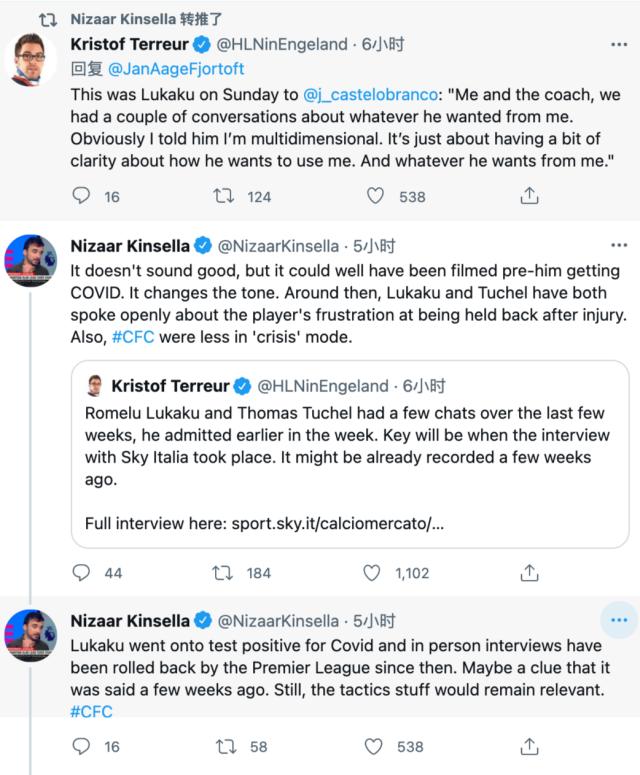Like Kristof Terreur's top tweet
The width and height of the screenshot is (640, 775).
pos(376,196)
